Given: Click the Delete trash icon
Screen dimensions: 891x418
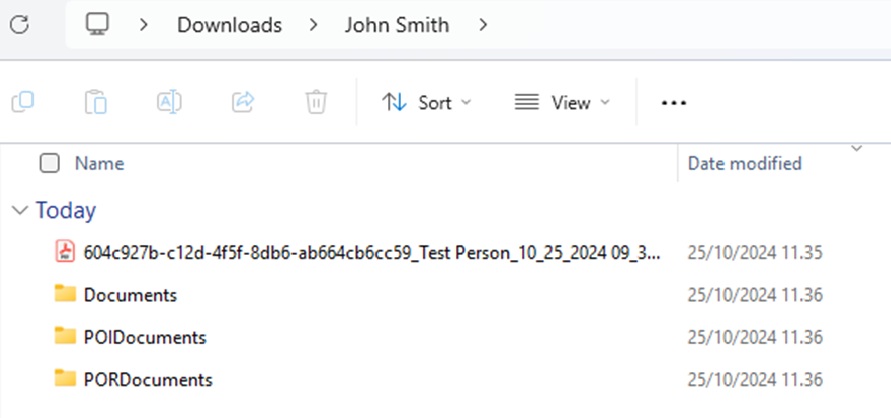Looking at the screenshot, I should pos(316,102).
